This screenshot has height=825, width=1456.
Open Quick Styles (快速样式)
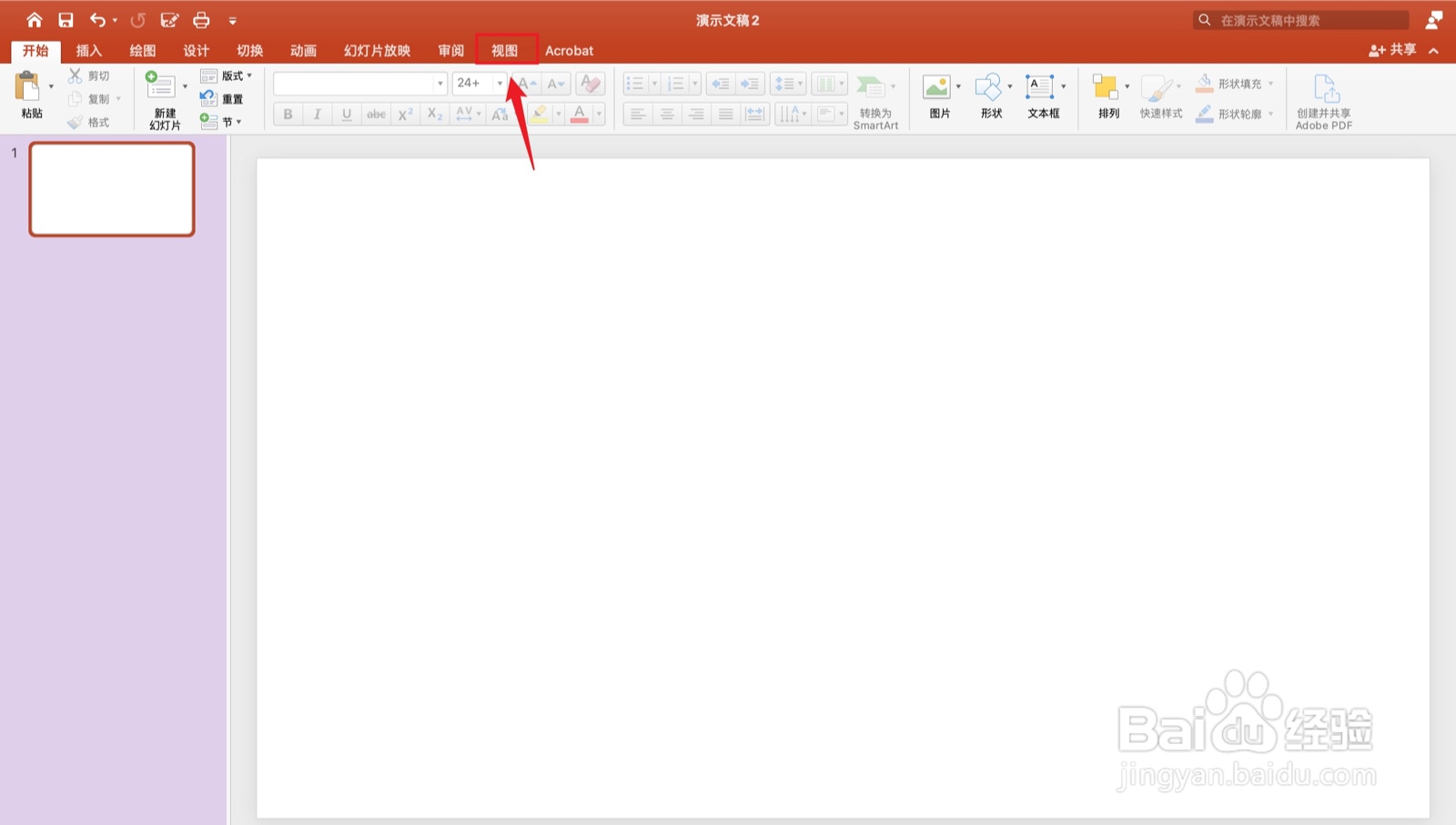[1161, 97]
